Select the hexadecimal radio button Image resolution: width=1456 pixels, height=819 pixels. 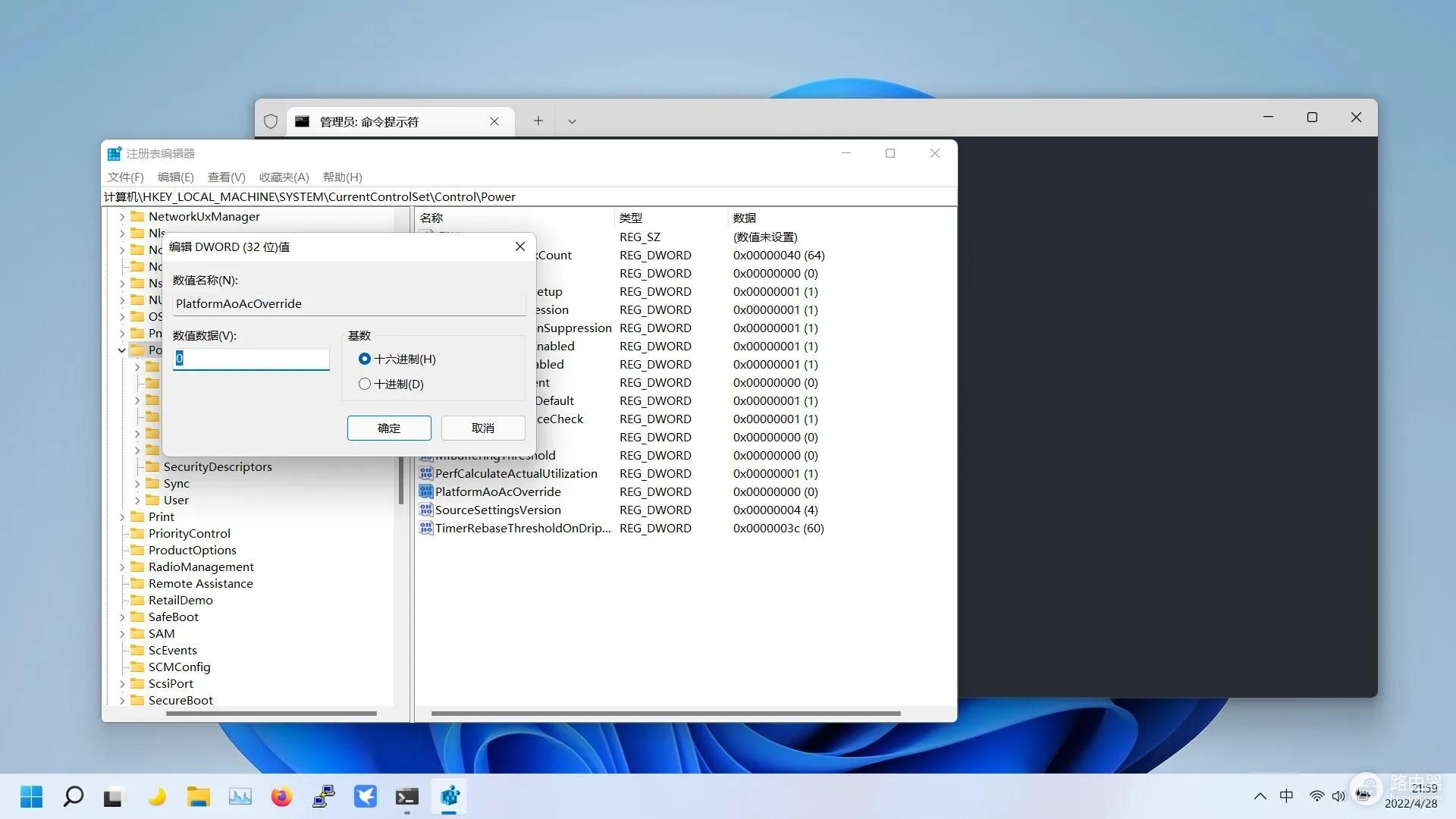click(x=365, y=359)
